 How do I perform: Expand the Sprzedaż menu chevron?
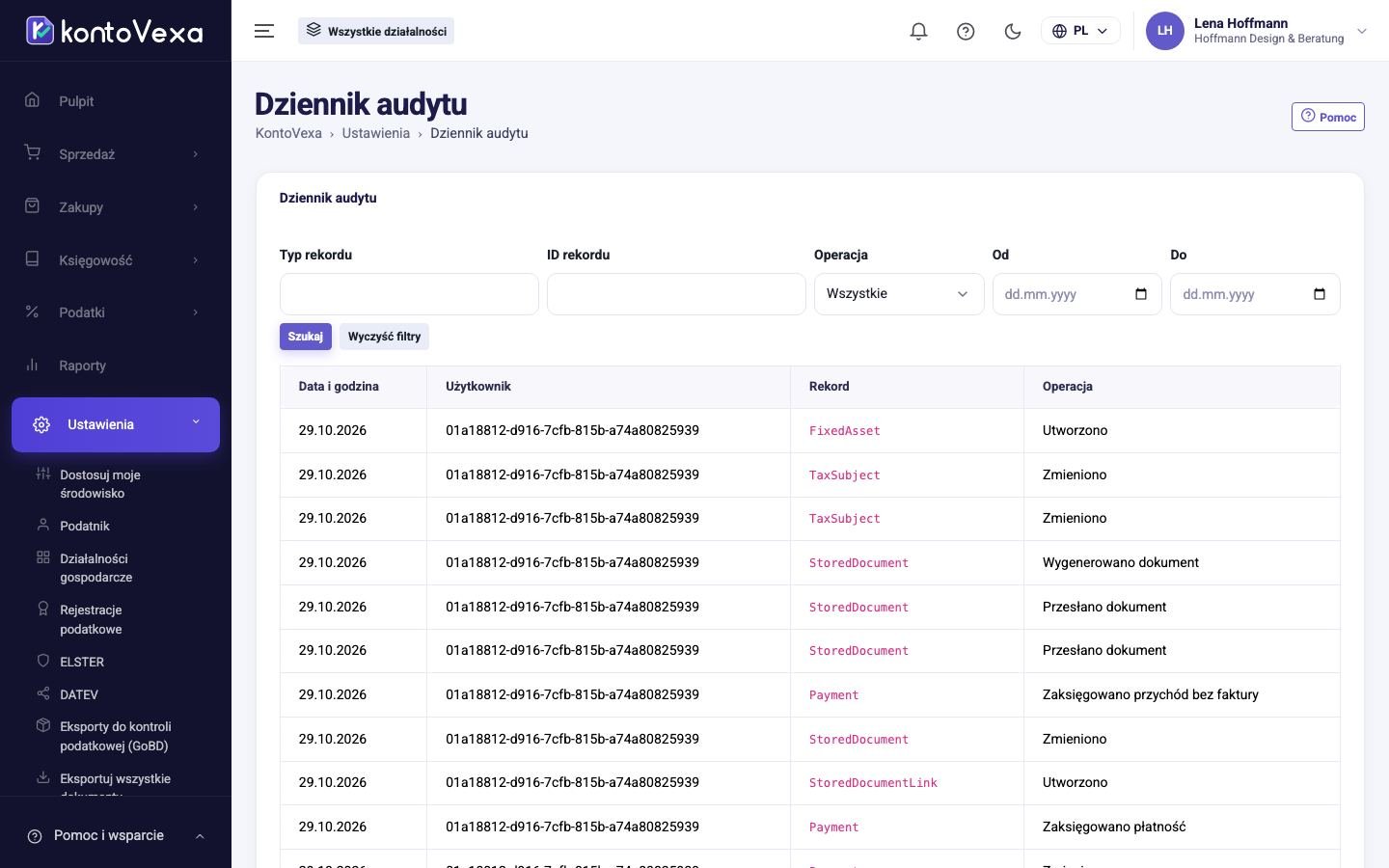[x=196, y=154]
